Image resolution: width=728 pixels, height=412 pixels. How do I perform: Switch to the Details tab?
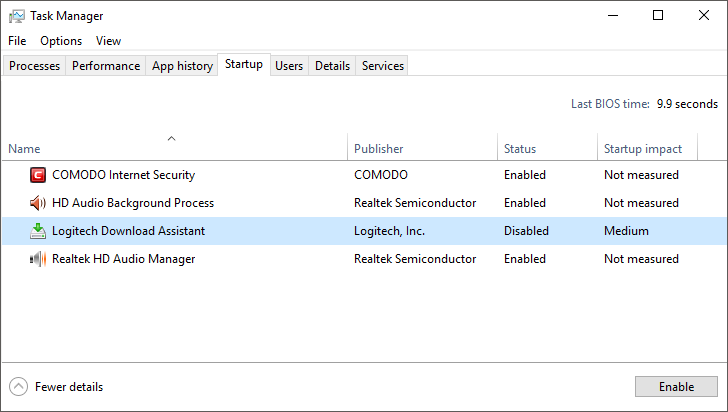tap(332, 66)
